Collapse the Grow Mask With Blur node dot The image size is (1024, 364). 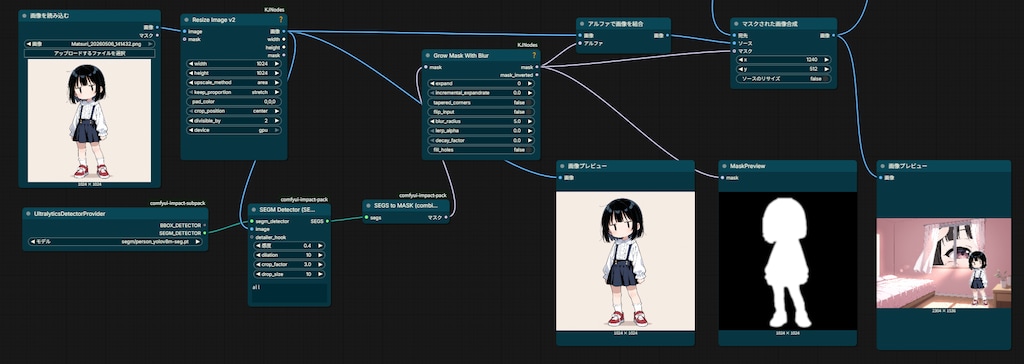tap(428, 56)
